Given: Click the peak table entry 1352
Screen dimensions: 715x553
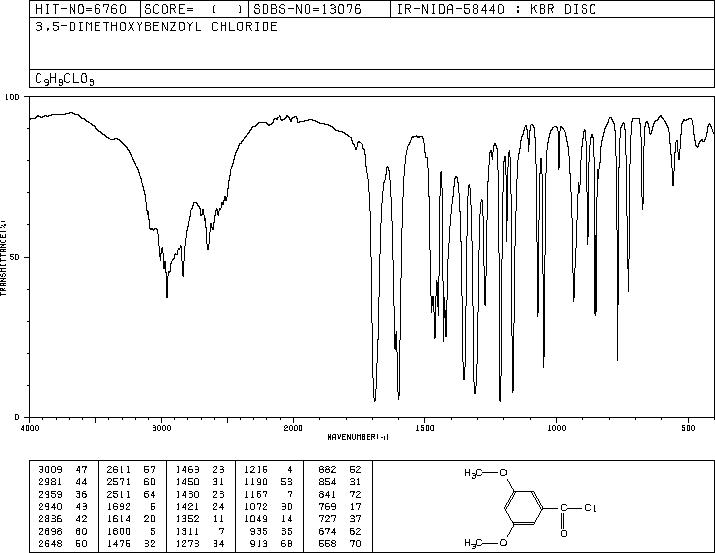Looking at the screenshot, I should (187, 519).
